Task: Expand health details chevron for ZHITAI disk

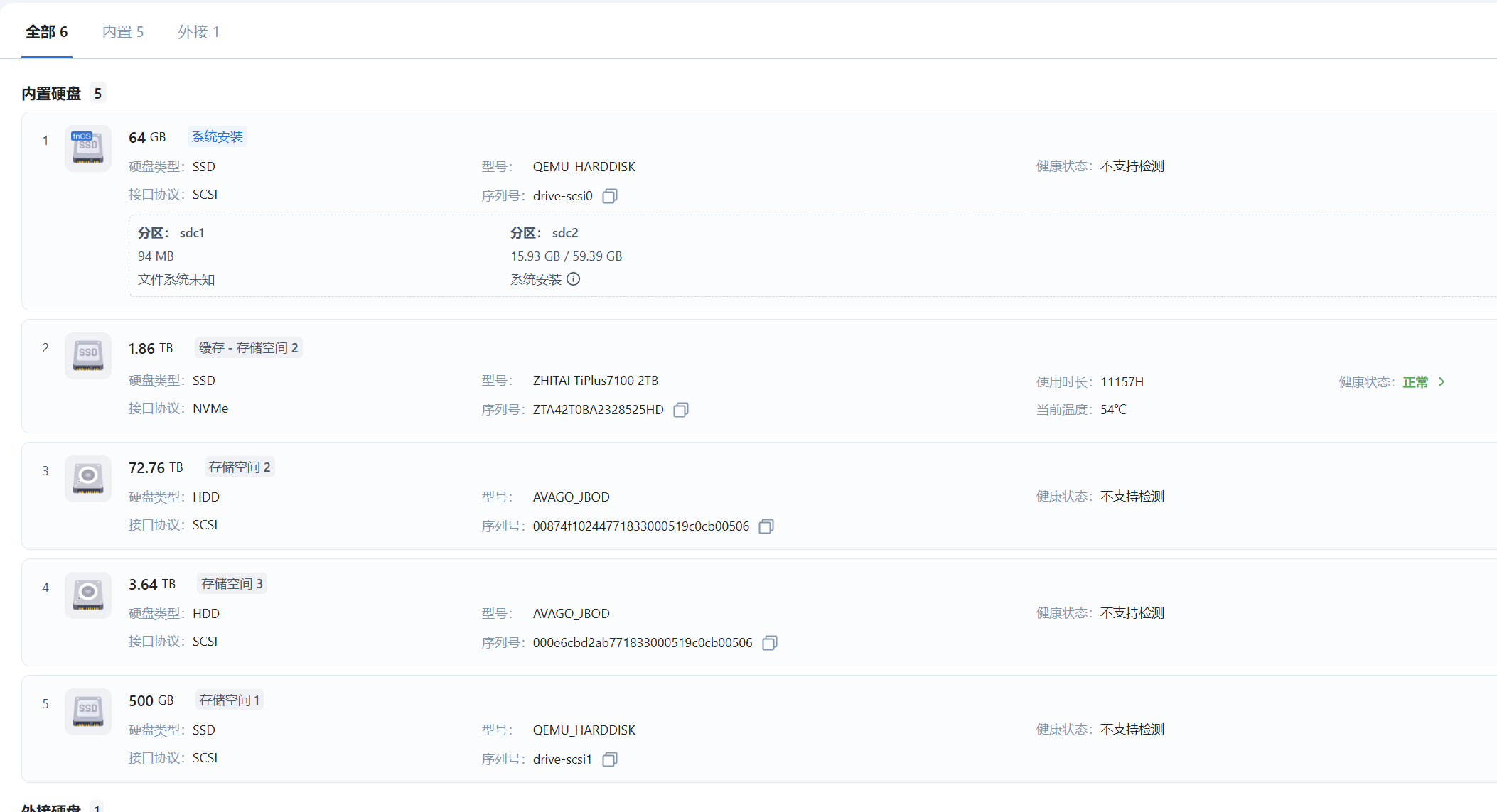Action: [1442, 382]
